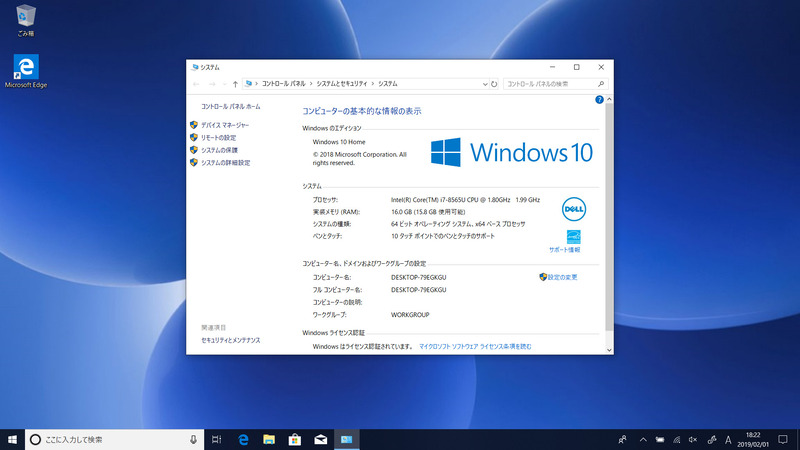Launch Edge from the taskbar
The image size is (800, 450).
[243, 439]
